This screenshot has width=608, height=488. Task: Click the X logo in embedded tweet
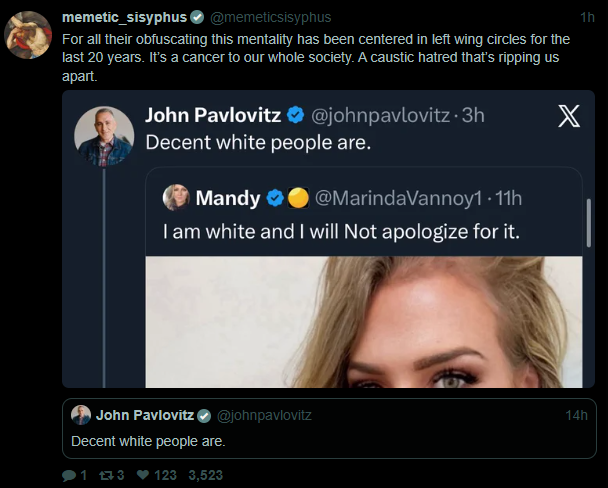pos(567,116)
